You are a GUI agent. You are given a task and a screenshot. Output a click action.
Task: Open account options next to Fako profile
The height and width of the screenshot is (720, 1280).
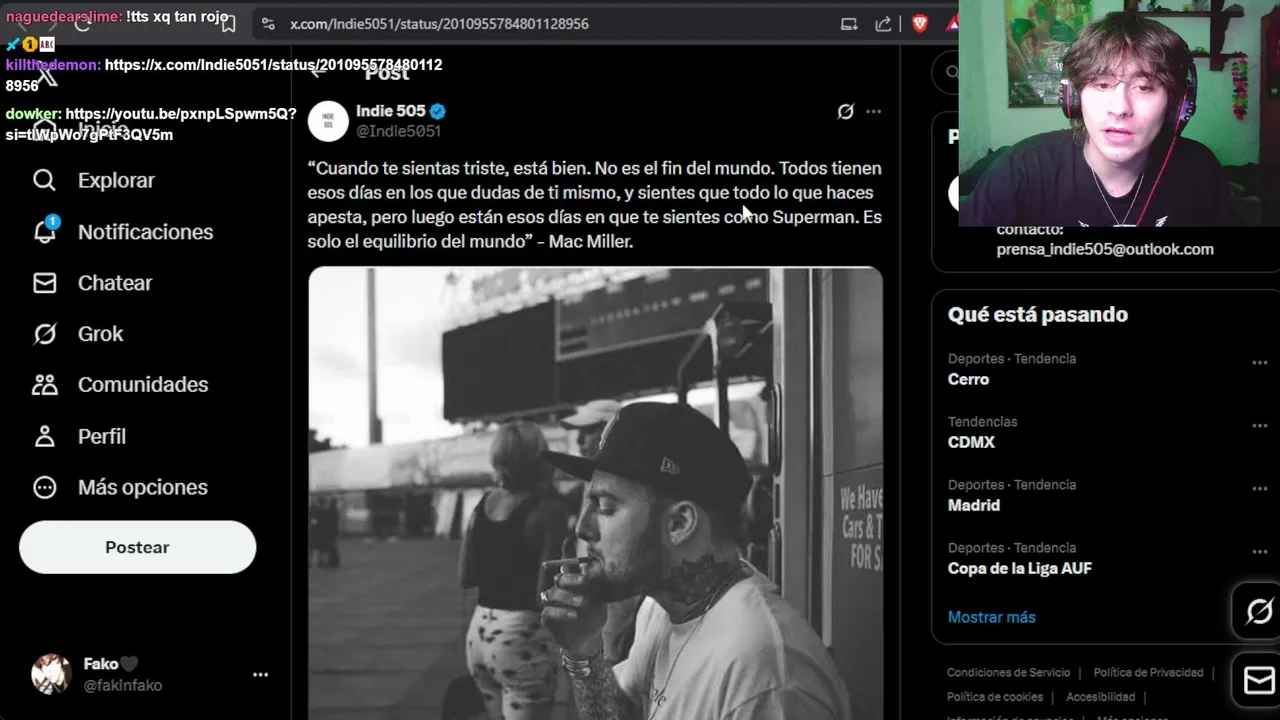260,675
